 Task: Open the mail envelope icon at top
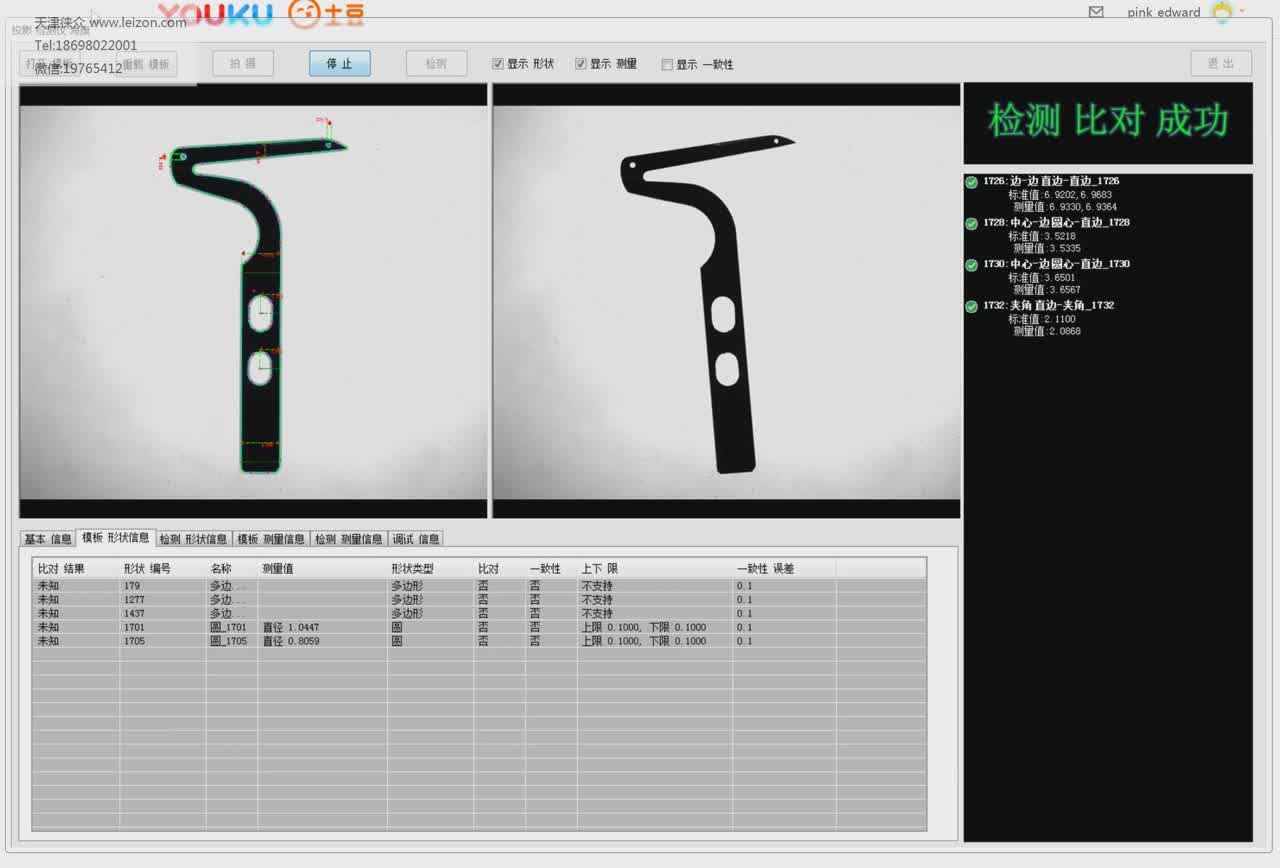[x=1096, y=12]
